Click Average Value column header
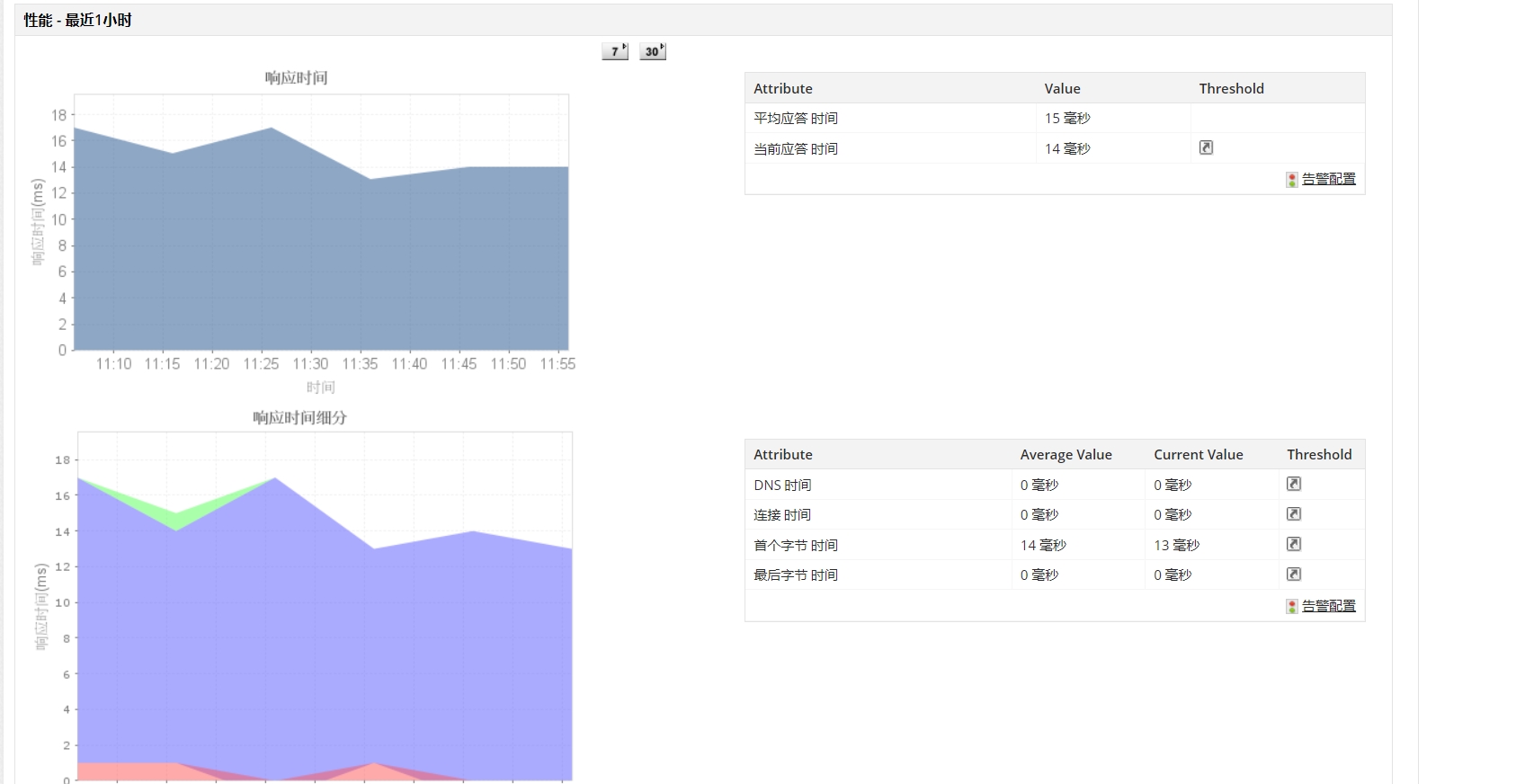This screenshot has width=1516, height=784. (1066, 454)
